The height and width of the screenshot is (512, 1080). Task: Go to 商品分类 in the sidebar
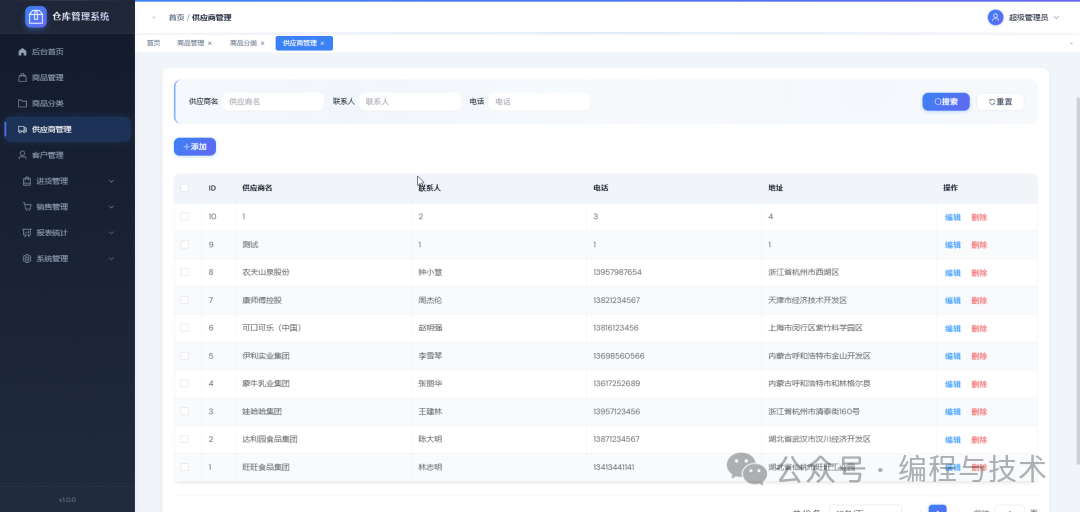(67, 103)
